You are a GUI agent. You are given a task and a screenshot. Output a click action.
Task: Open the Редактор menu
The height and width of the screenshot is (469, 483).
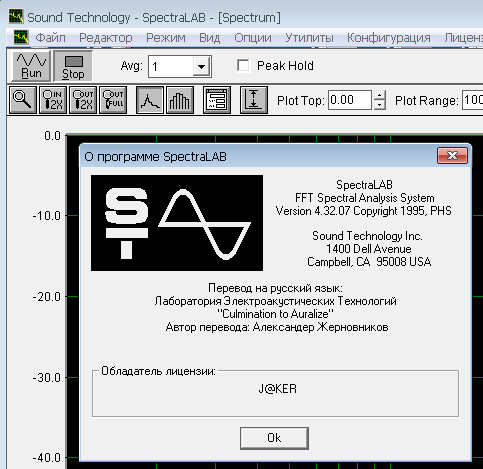(106, 38)
